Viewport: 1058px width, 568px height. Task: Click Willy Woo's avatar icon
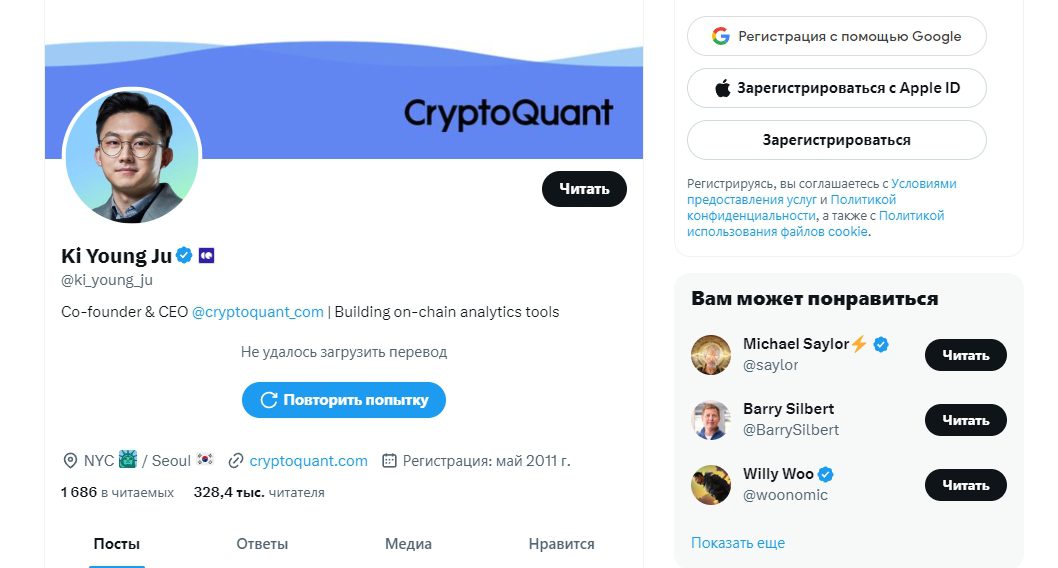pyautogui.click(x=711, y=485)
